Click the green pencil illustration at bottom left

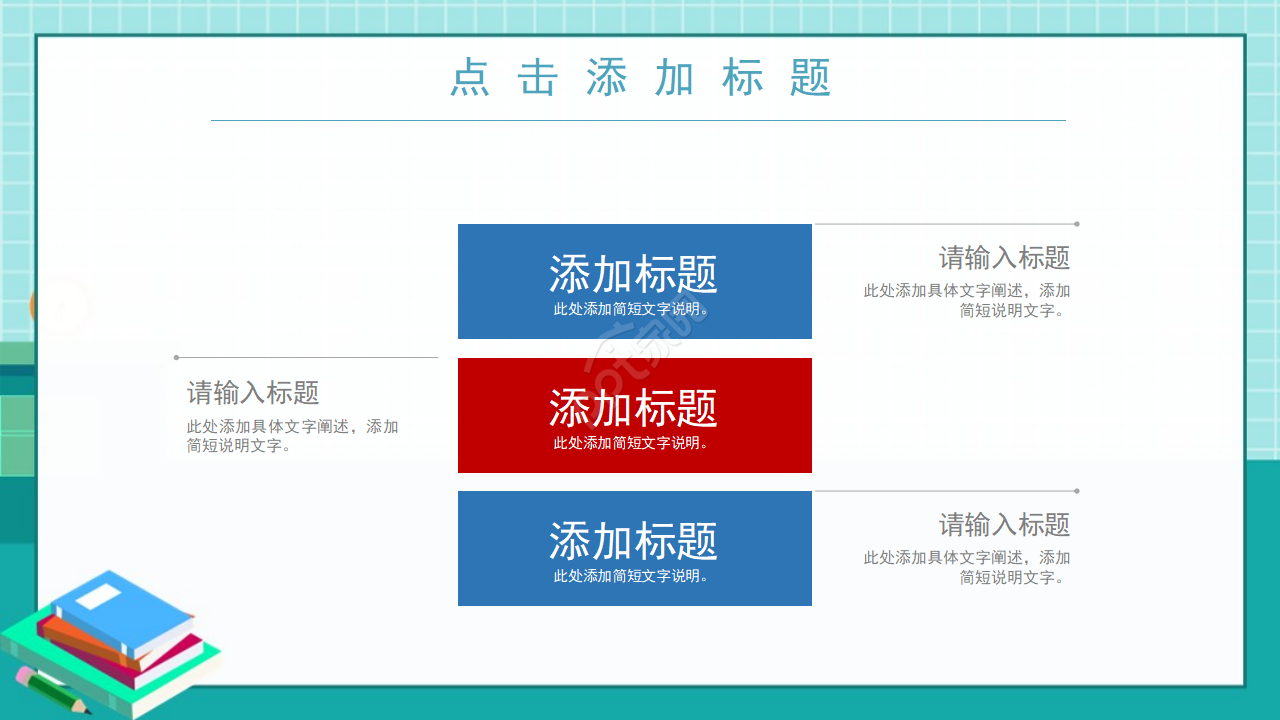pos(54,692)
